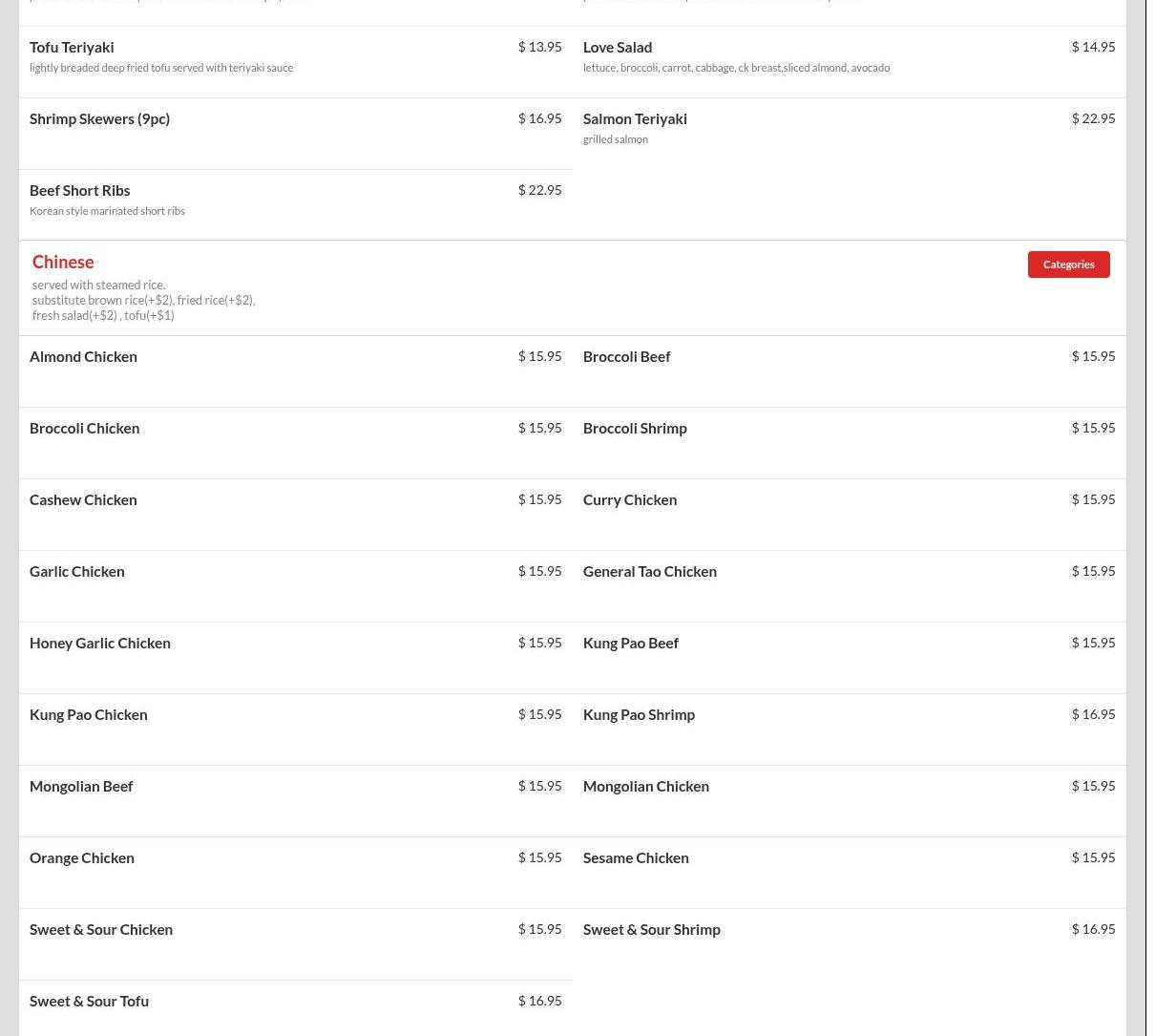Select Garlic Chicken

(x=76, y=571)
